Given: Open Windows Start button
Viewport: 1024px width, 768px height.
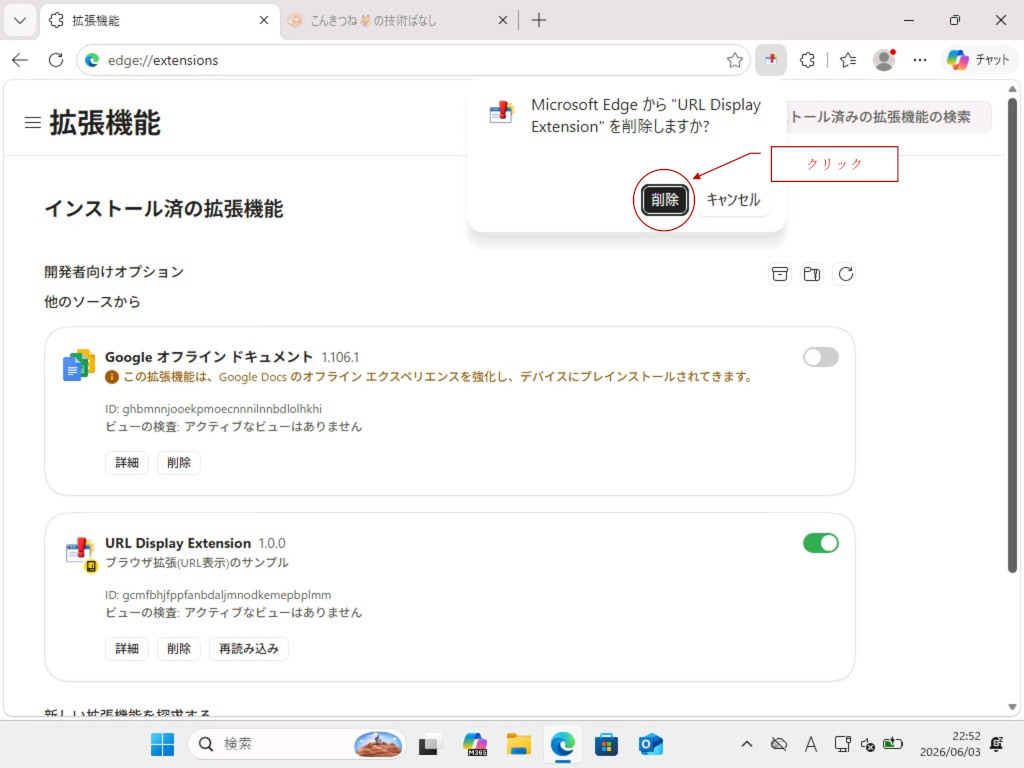Looking at the screenshot, I should tap(163, 744).
